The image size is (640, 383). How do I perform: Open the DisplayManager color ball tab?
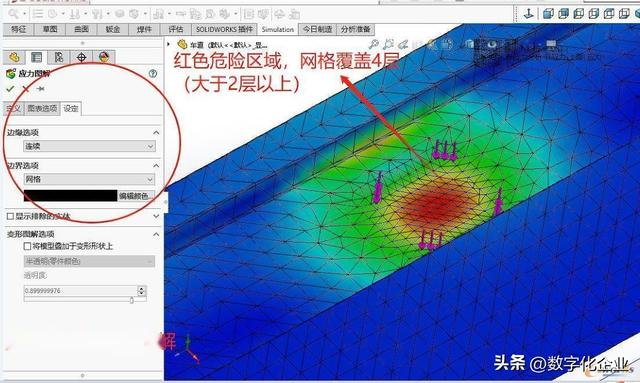click(x=104, y=57)
